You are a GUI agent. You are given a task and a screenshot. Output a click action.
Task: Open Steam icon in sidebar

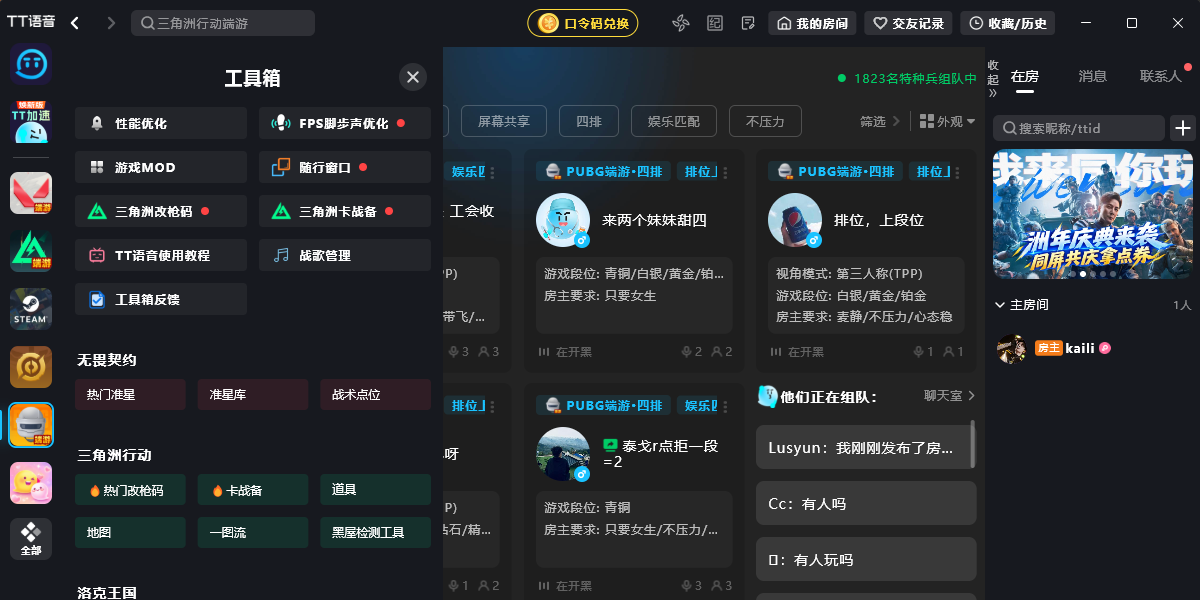tap(31, 309)
